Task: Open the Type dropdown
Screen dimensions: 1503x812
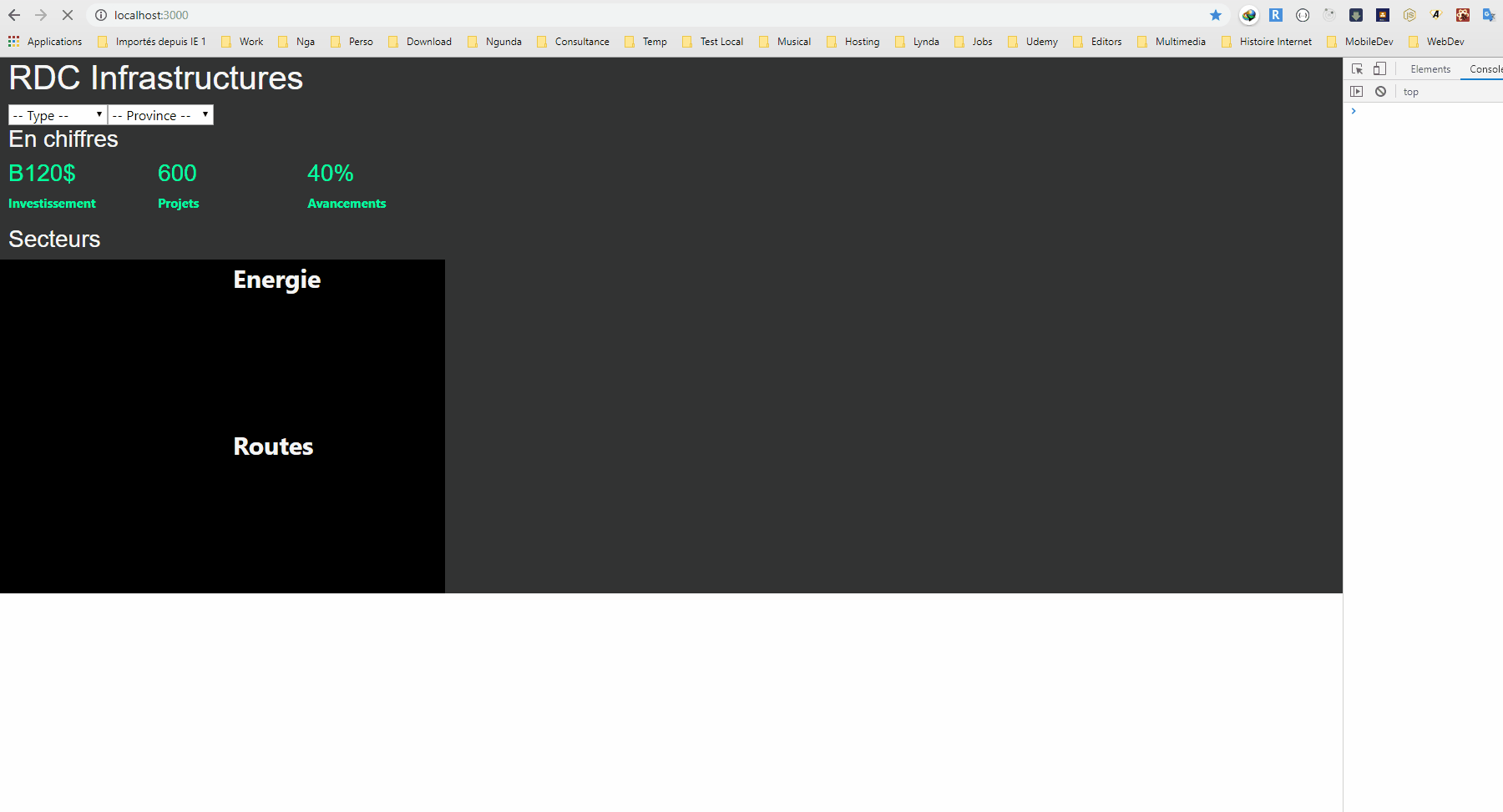Action: tap(58, 115)
